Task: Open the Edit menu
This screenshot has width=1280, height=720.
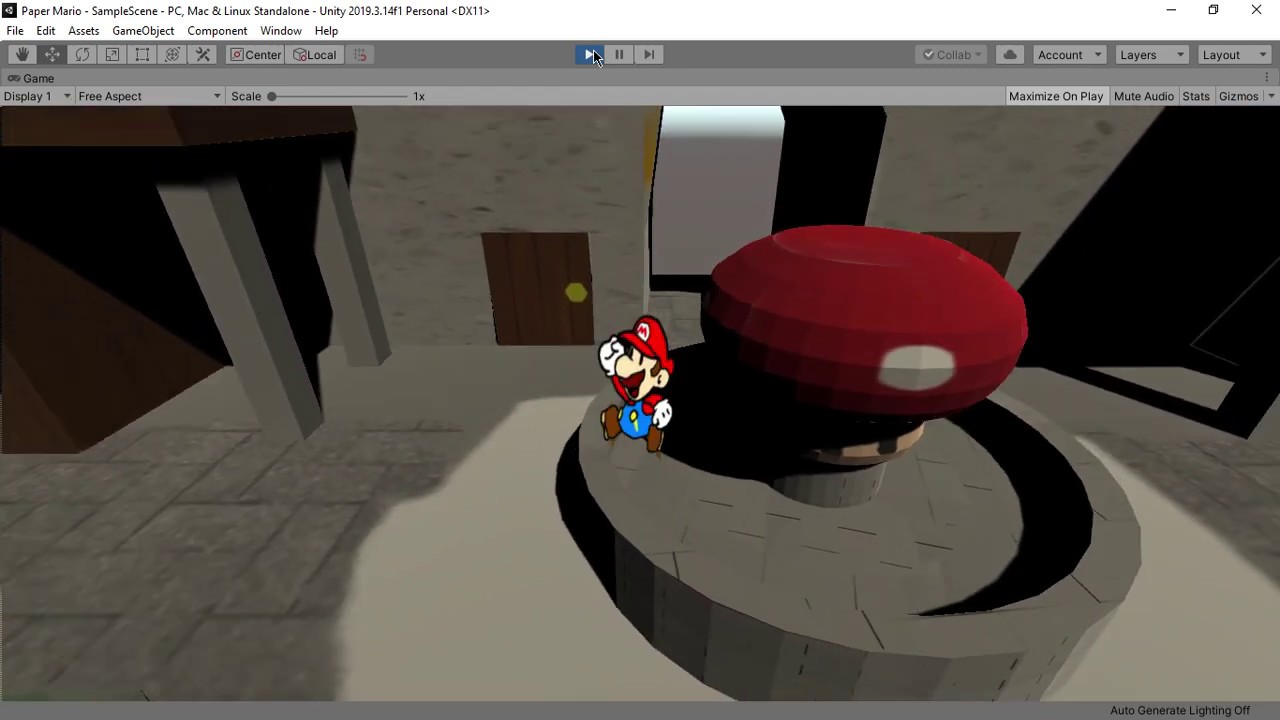Action: tap(46, 31)
